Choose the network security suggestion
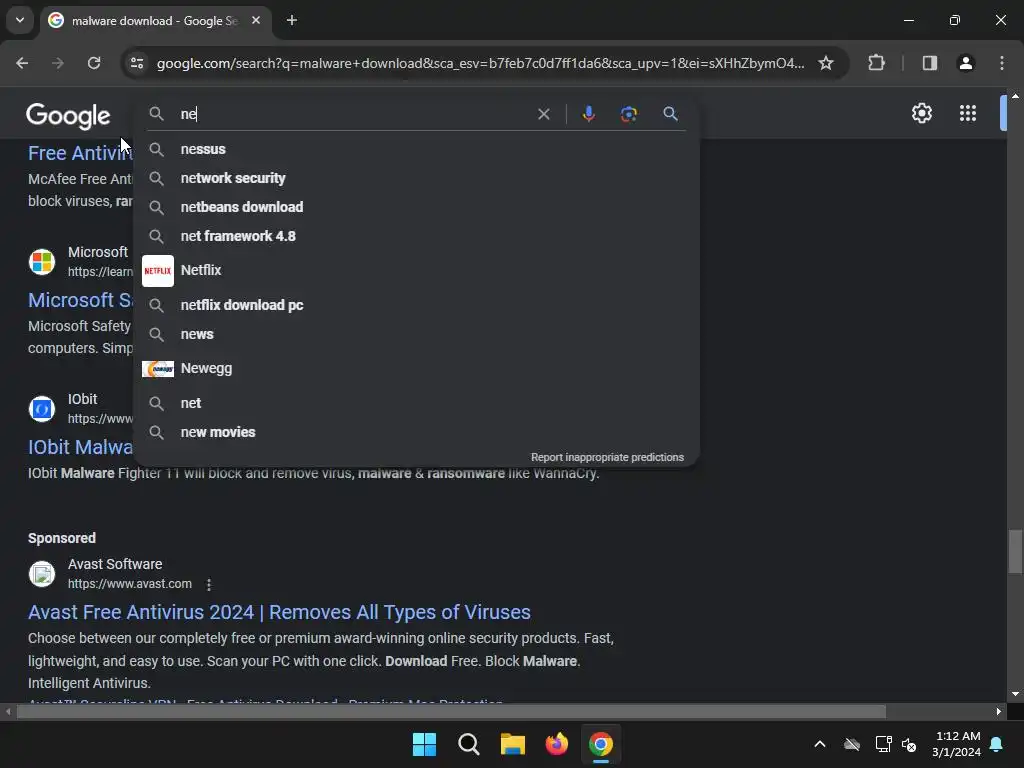Image resolution: width=1024 pixels, height=768 pixels. (417, 178)
